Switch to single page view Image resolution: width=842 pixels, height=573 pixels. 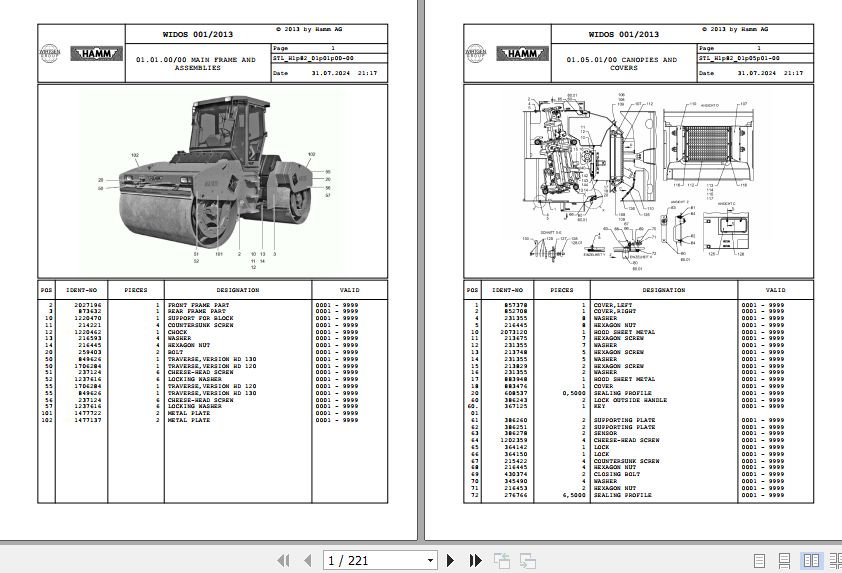click(x=761, y=561)
